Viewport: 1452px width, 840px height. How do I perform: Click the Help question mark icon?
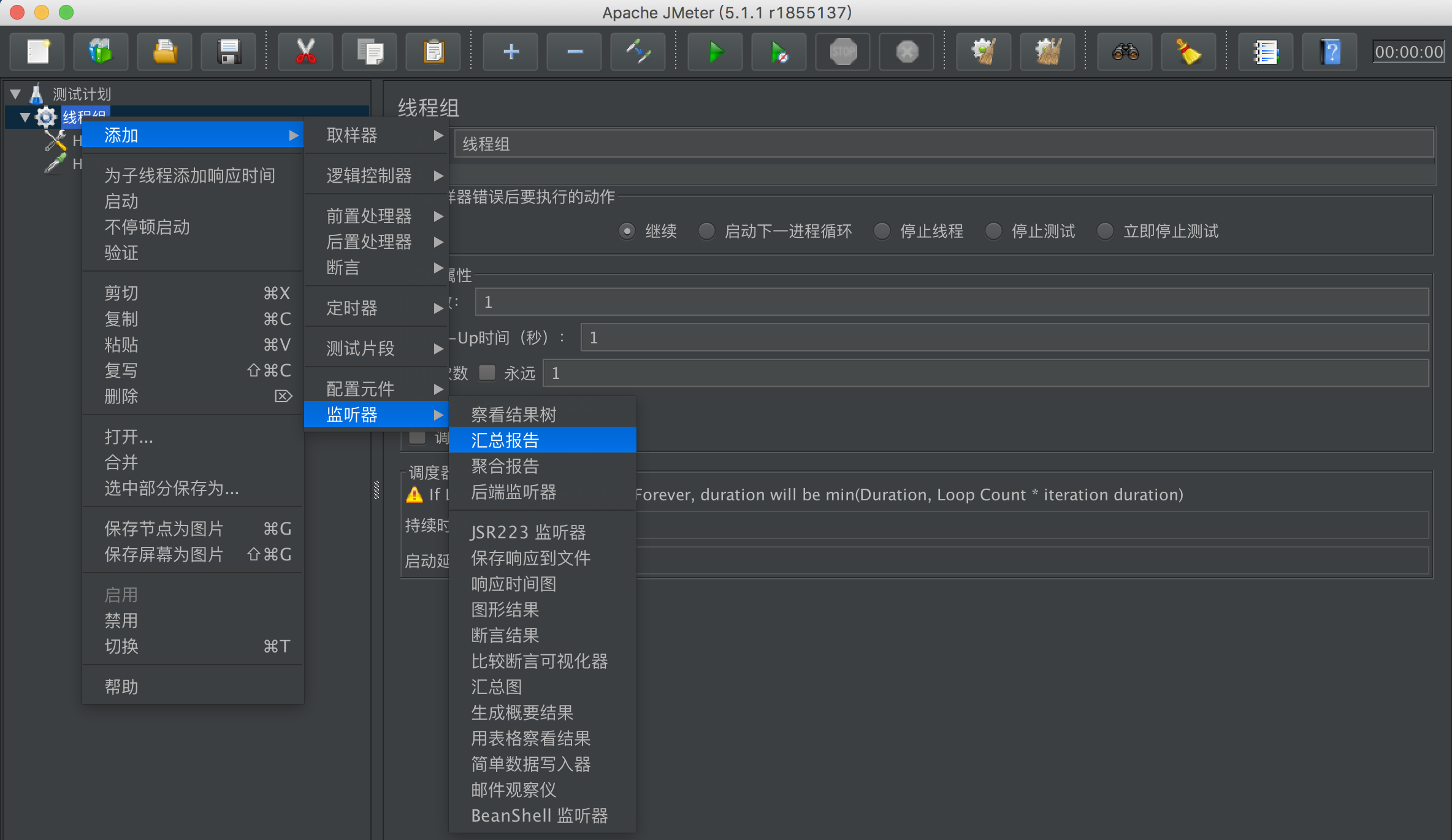tap(1329, 52)
